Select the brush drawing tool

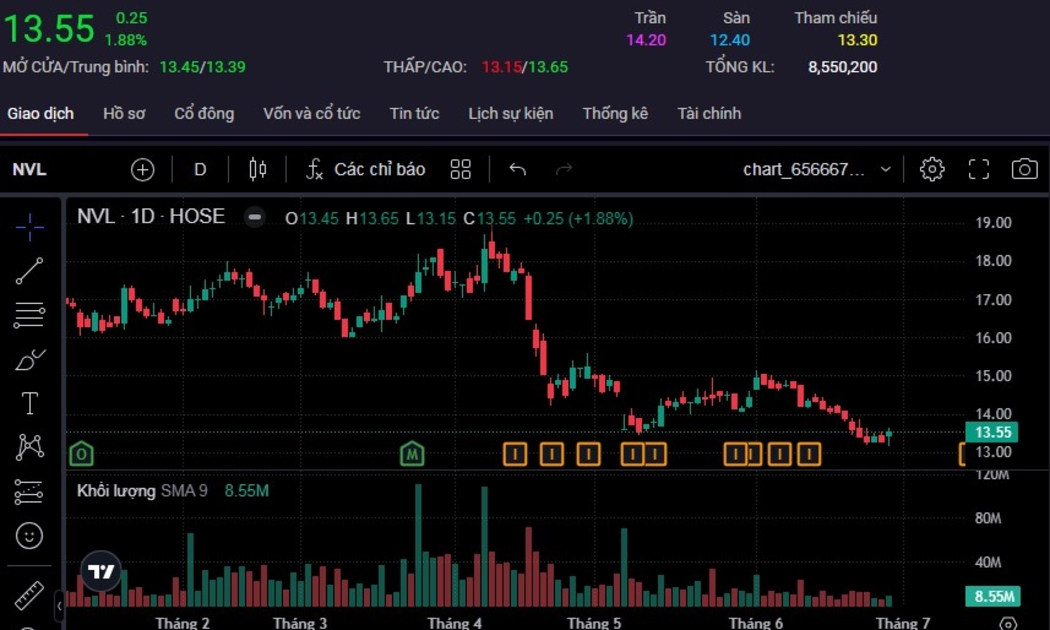(30, 359)
